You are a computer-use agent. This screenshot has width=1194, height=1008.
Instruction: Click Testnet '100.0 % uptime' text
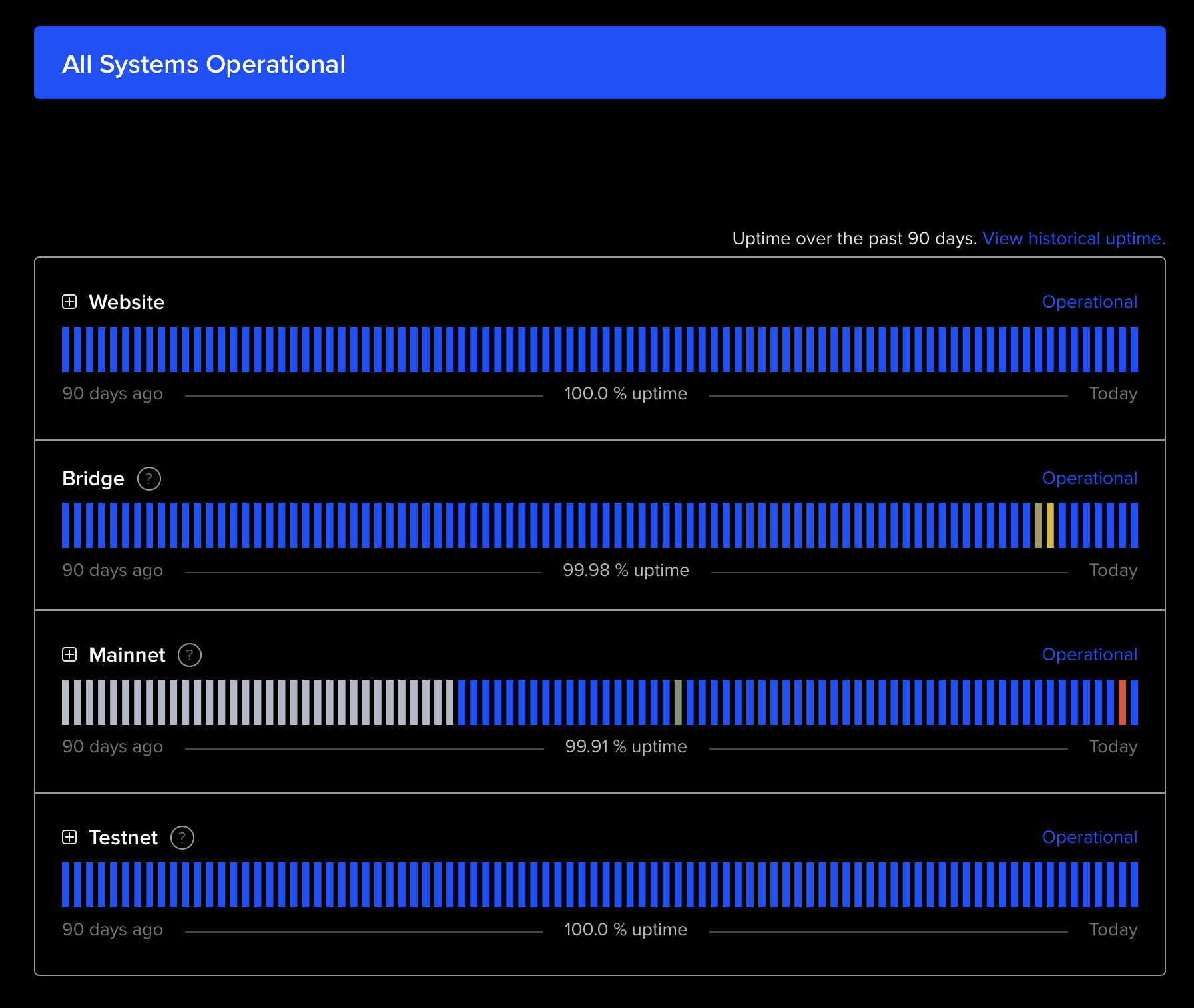tap(626, 929)
